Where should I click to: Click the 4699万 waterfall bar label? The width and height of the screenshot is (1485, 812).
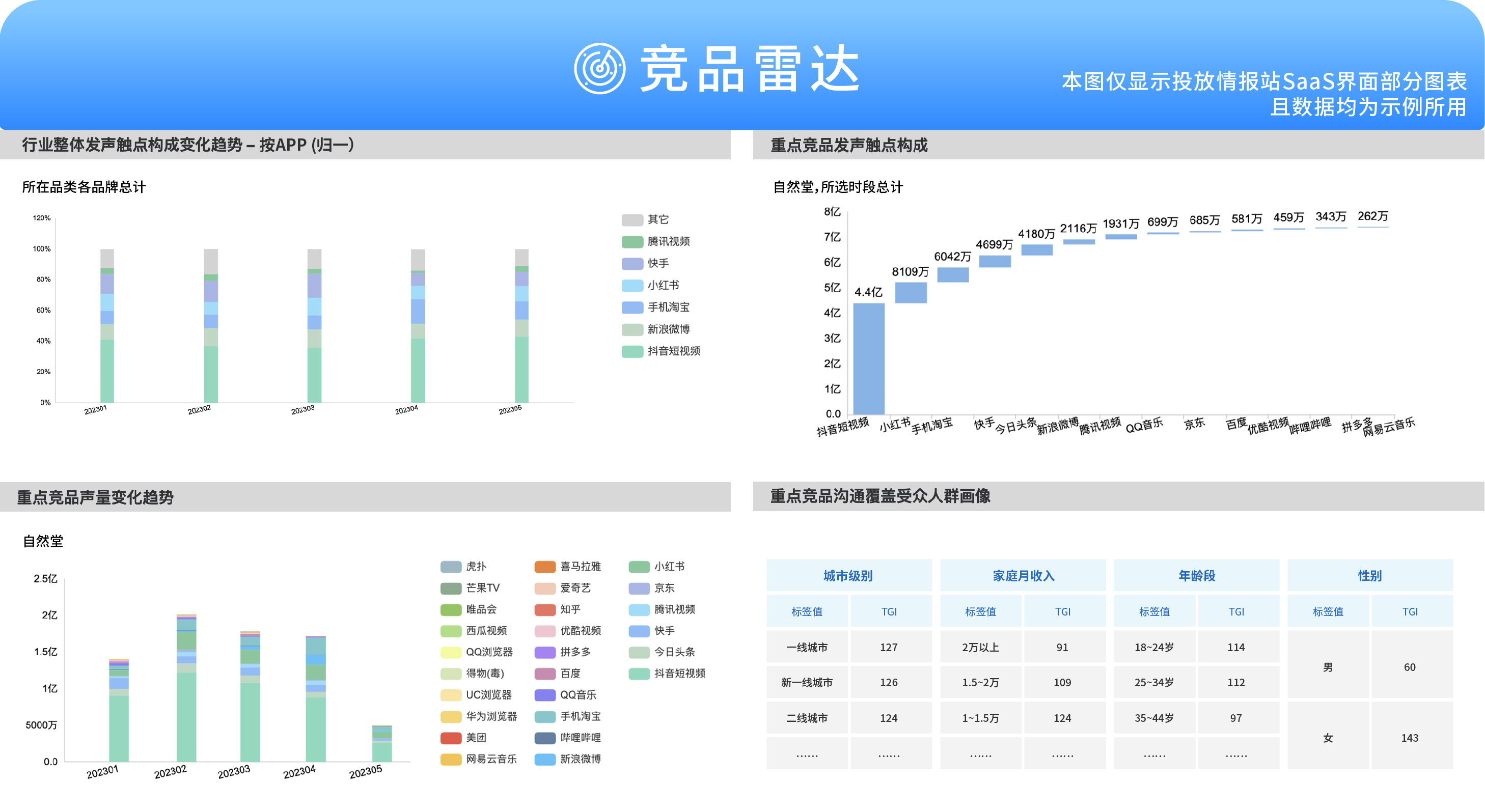coord(994,244)
